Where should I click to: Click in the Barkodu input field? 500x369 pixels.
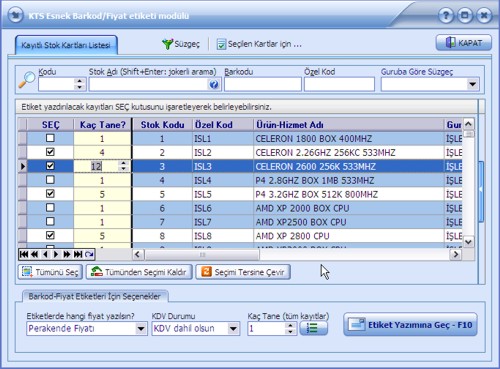point(263,84)
